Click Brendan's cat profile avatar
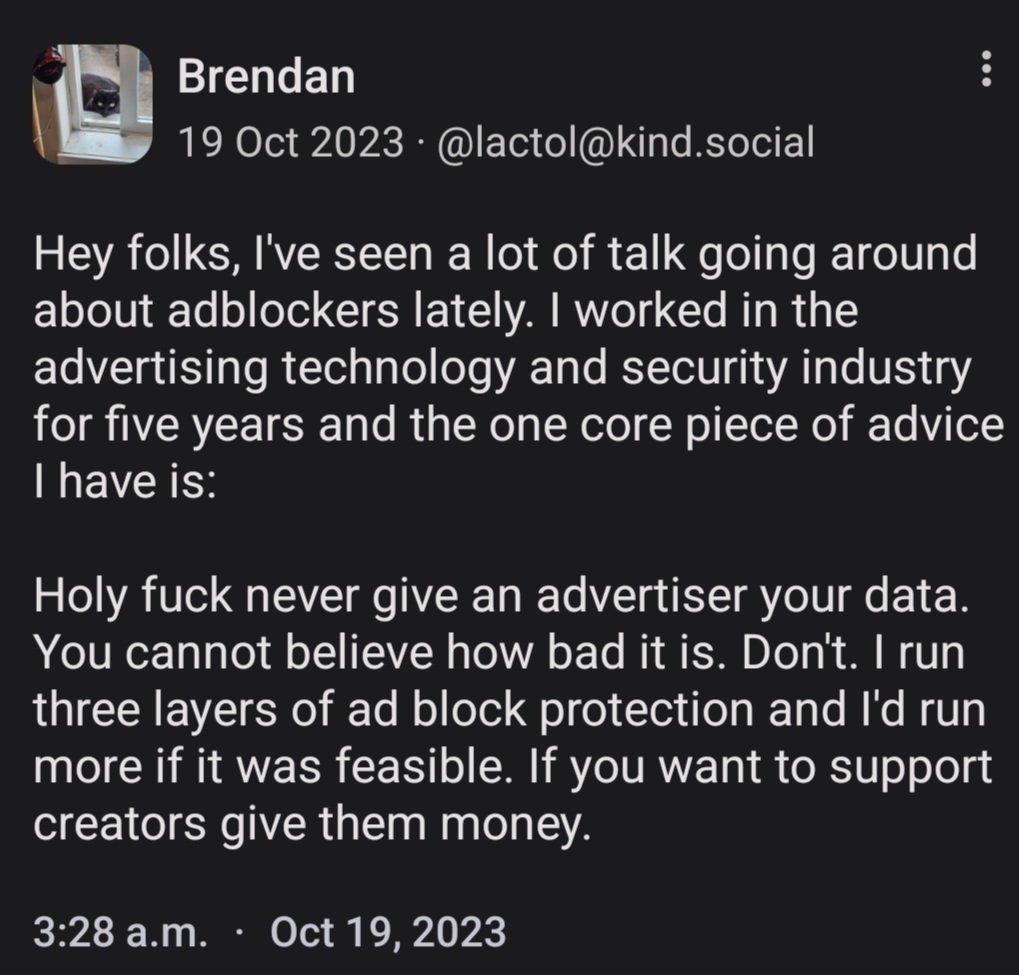The width and height of the screenshot is (1019, 975). (x=92, y=103)
